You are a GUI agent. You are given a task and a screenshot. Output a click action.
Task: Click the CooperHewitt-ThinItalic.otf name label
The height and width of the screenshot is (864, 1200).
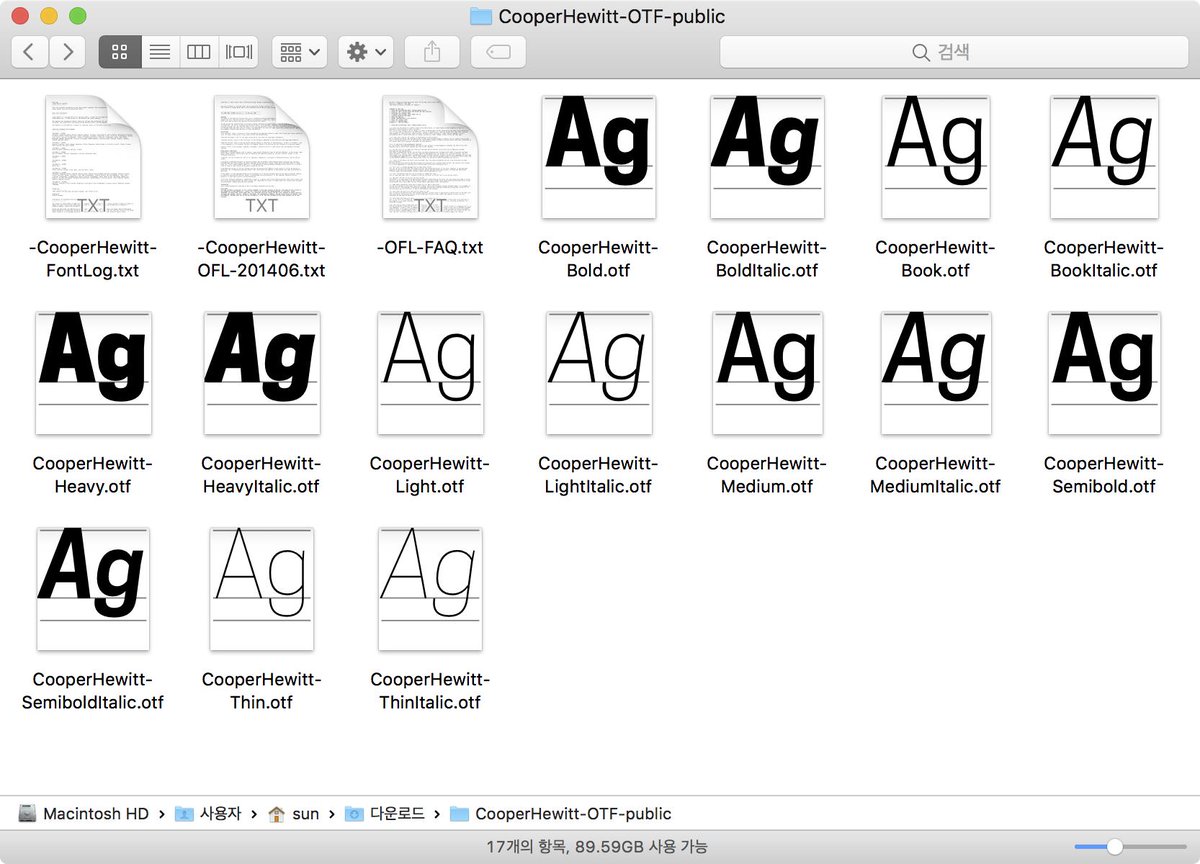click(x=430, y=691)
